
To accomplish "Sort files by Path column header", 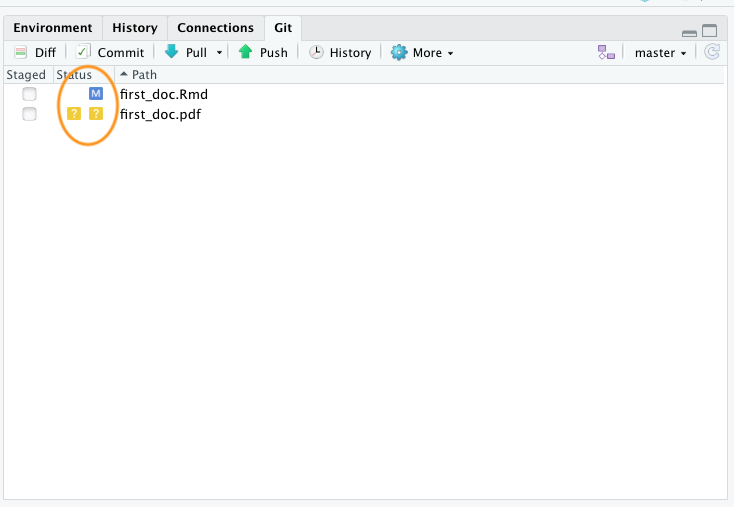I will click(143, 75).
